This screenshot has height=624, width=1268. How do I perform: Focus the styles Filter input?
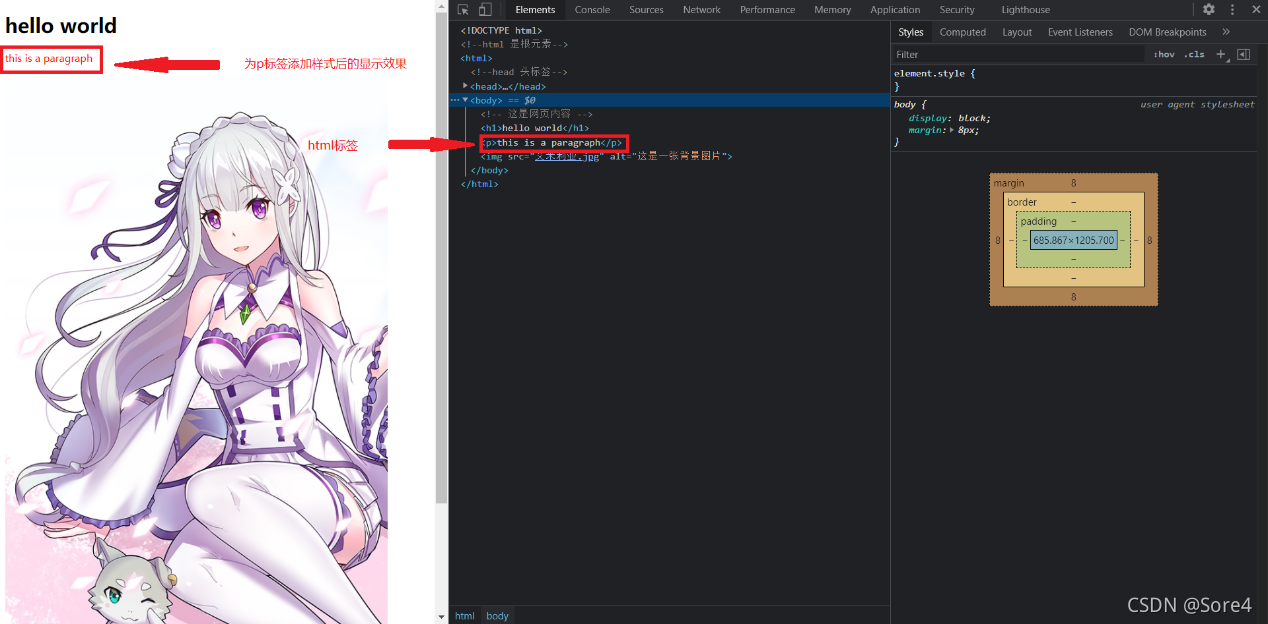[1018, 55]
